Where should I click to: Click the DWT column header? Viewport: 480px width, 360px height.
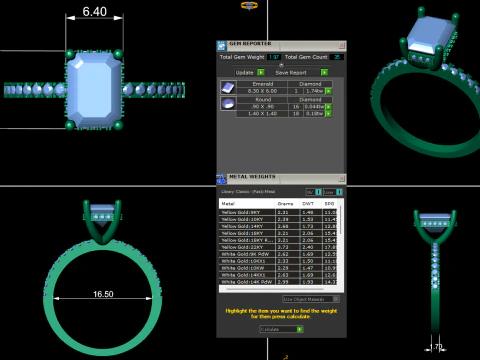click(308, 203)
